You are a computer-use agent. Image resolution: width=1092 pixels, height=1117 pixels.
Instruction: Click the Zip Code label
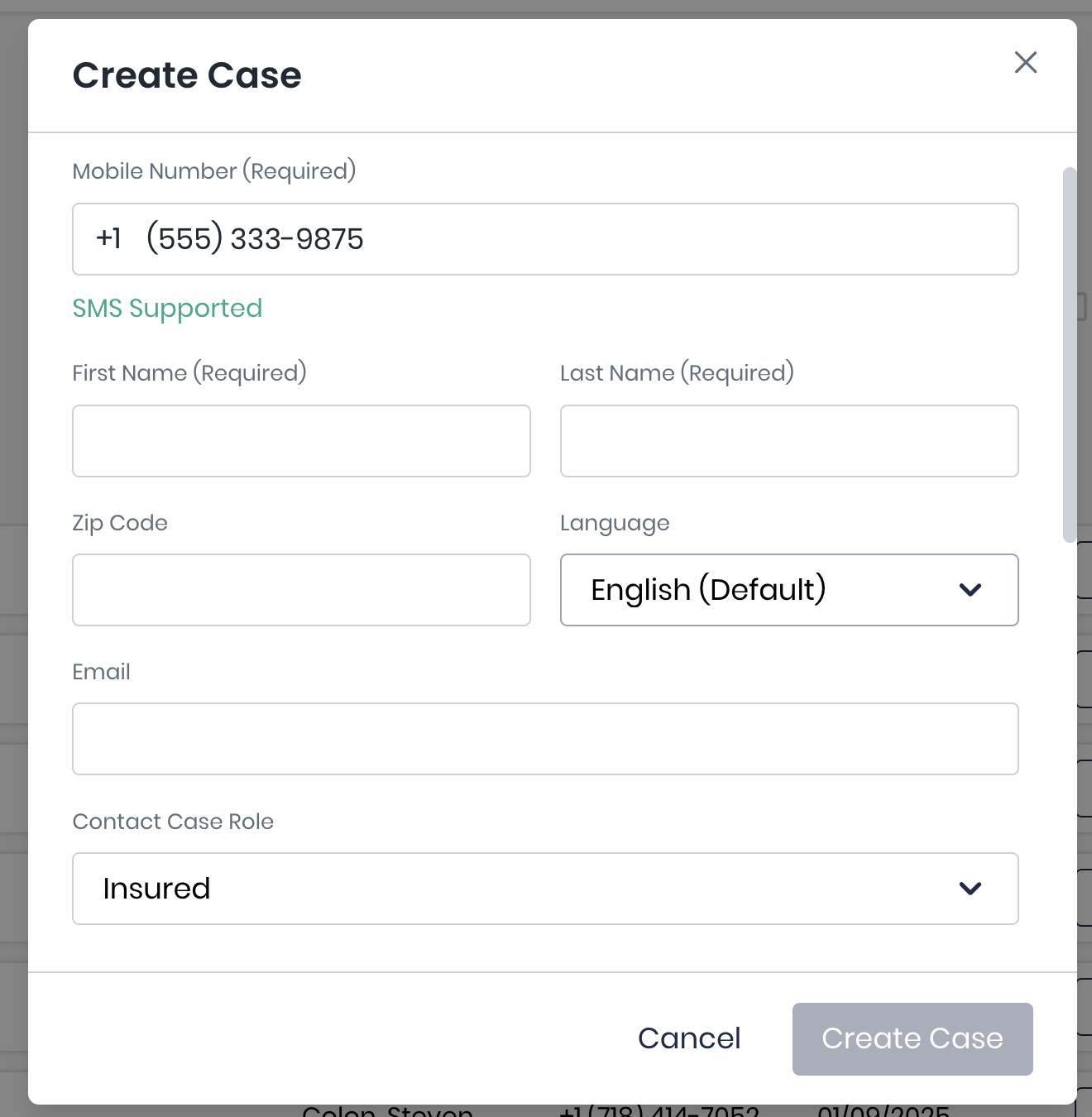pos(120,523)
